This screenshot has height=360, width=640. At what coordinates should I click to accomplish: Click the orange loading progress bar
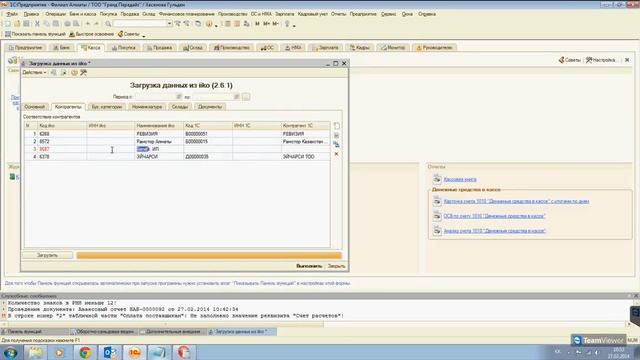click(209, 255)
